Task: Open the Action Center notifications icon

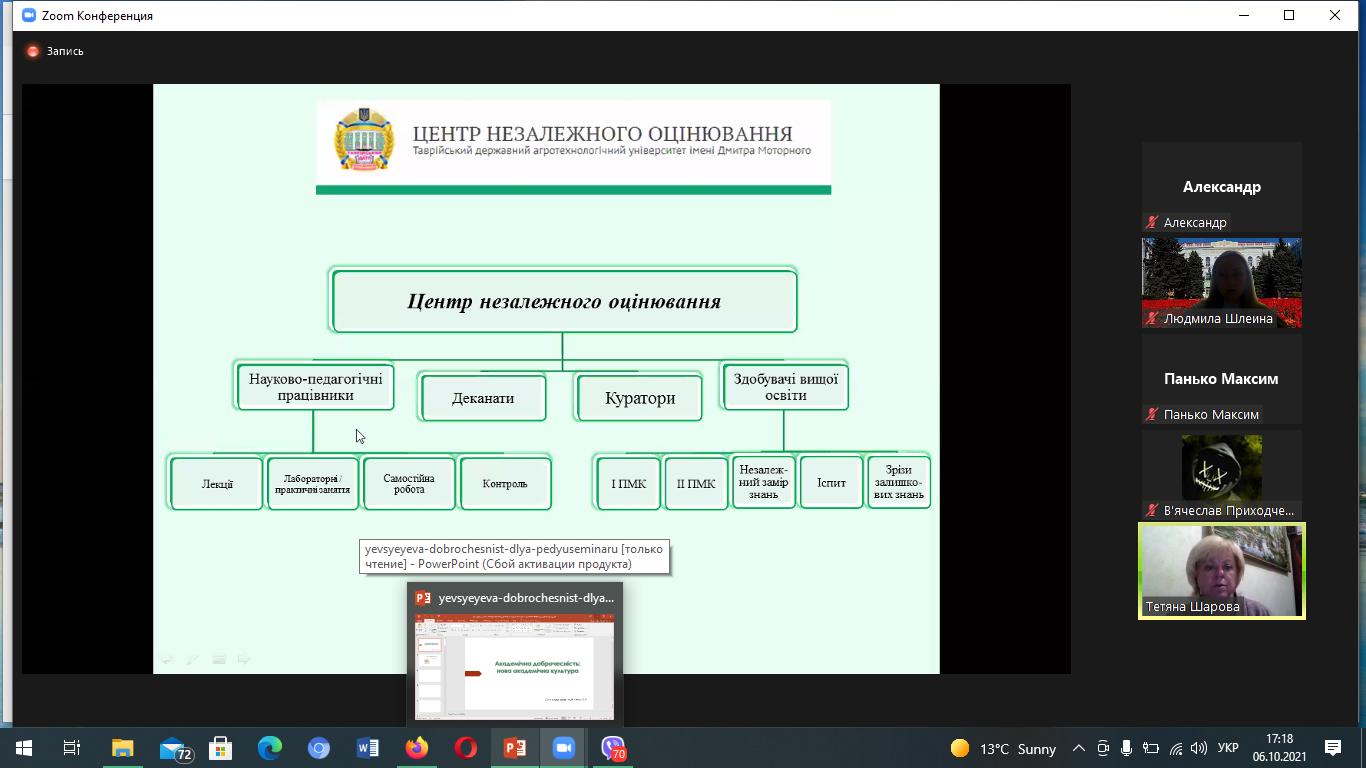Action: (x=1332, y=748)
